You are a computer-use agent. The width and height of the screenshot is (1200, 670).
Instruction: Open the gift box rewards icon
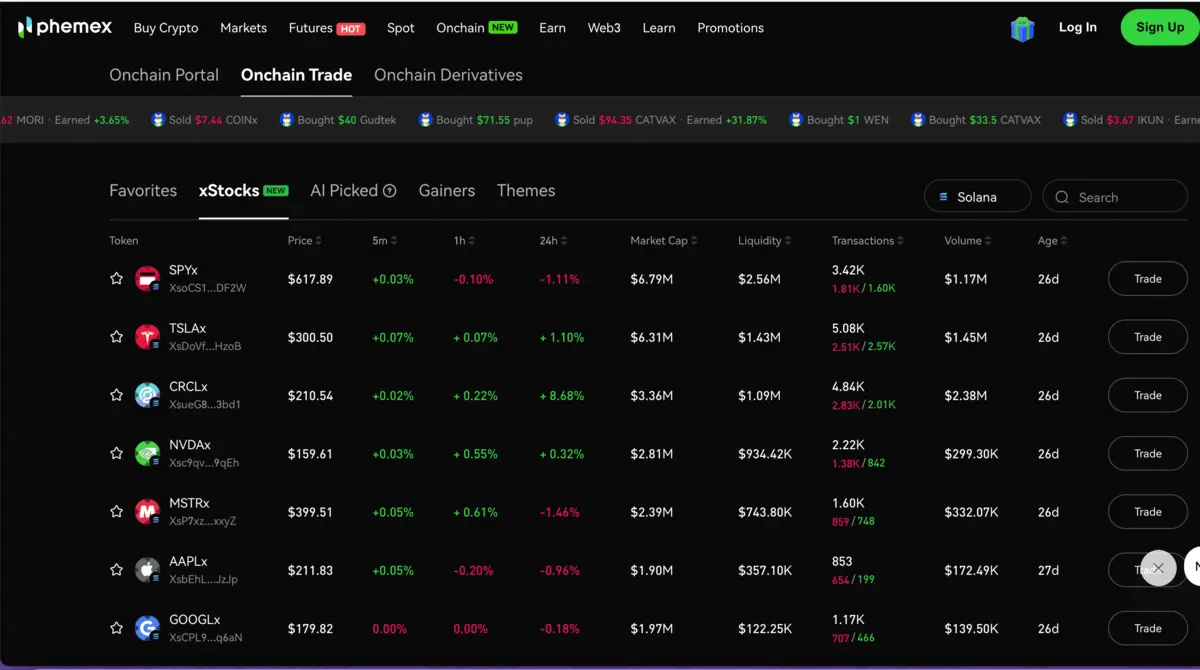point(1022,28)
